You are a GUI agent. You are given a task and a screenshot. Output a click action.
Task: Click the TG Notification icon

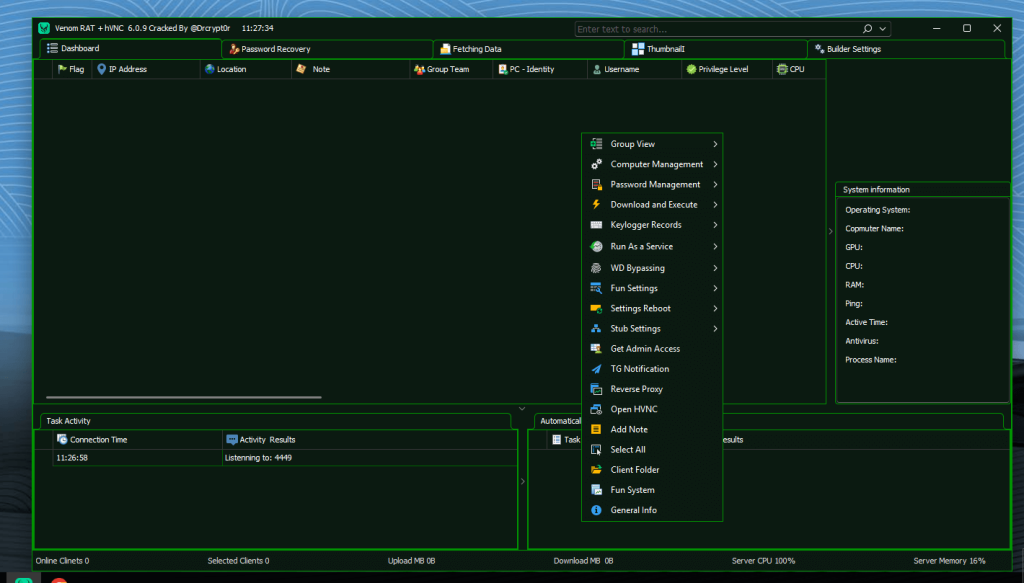(x=598, y=368)
